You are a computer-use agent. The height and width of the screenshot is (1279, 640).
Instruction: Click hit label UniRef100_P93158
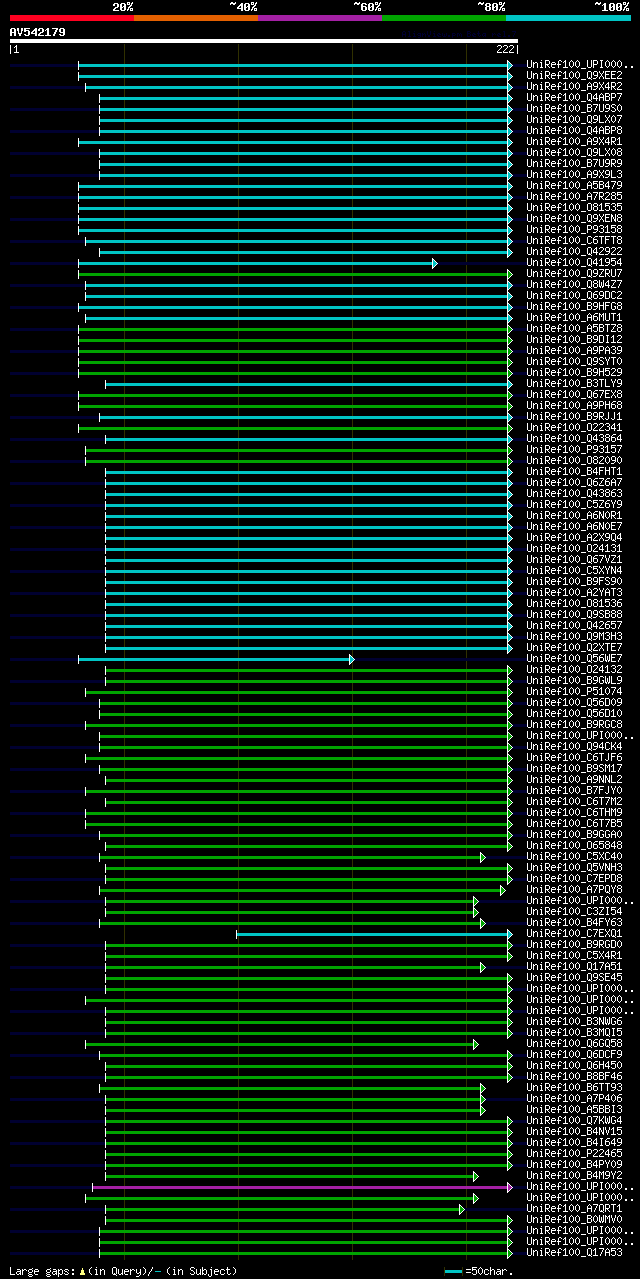[574, 230]
